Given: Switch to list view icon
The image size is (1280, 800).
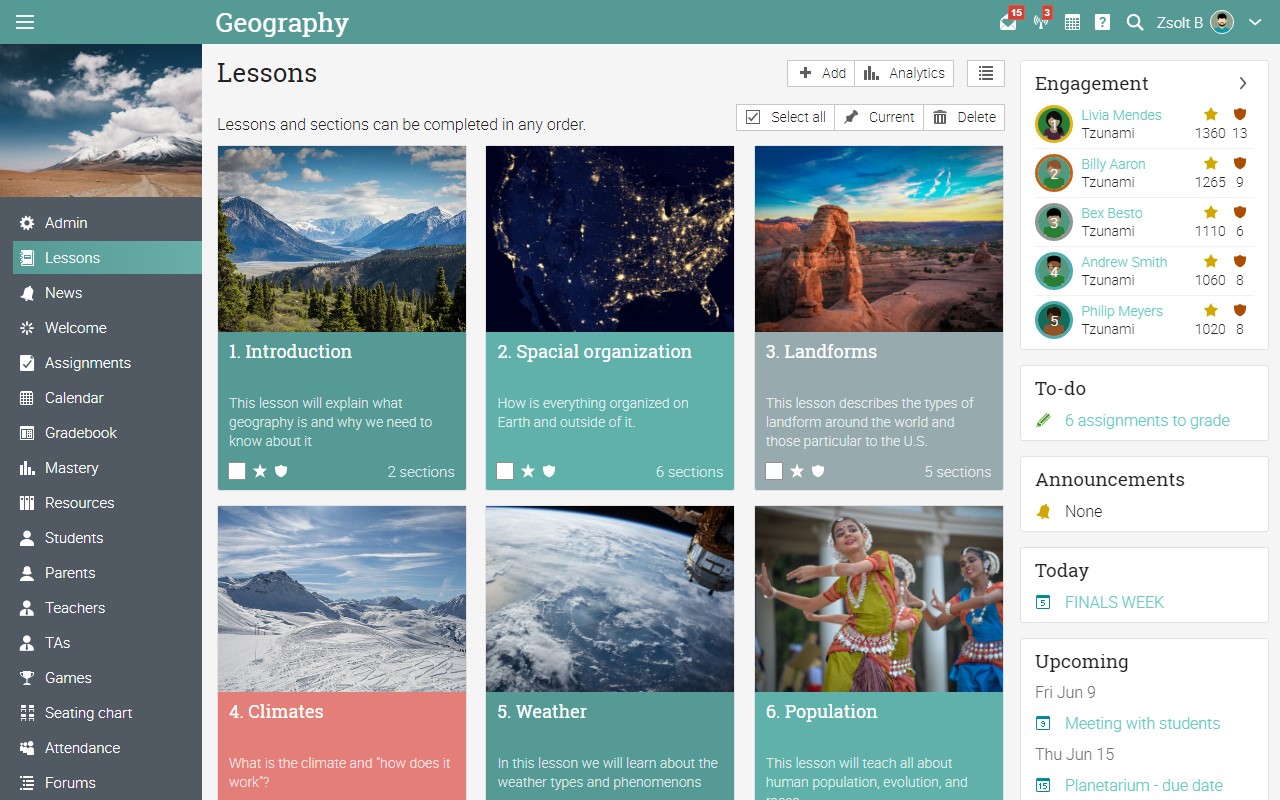Looking at the screenshot, I should 986,73.
